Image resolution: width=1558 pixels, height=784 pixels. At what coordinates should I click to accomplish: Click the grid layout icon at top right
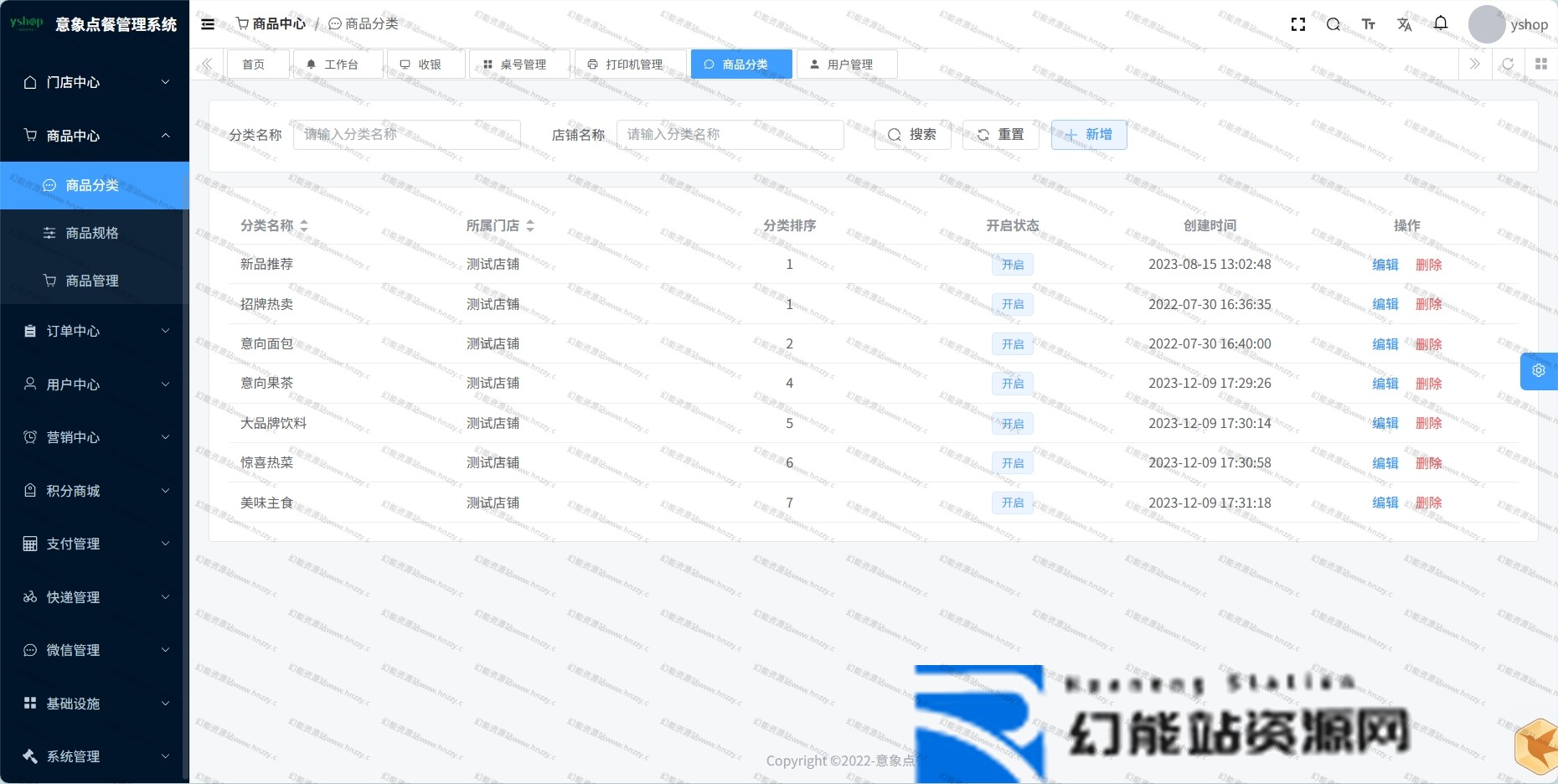[x=1541, y=64]
